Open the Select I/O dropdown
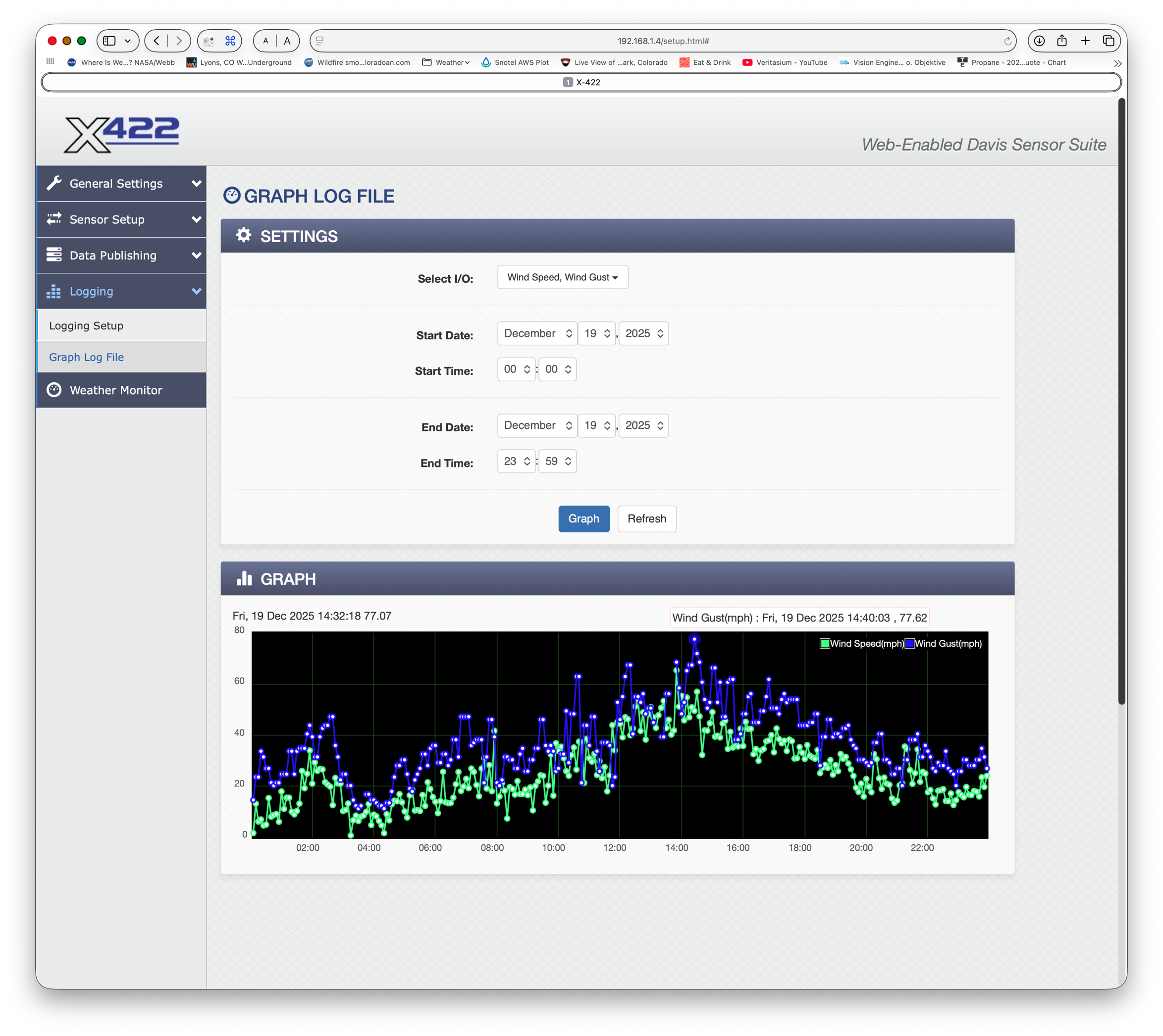Screen dimensions: 1163x1036 562,277
